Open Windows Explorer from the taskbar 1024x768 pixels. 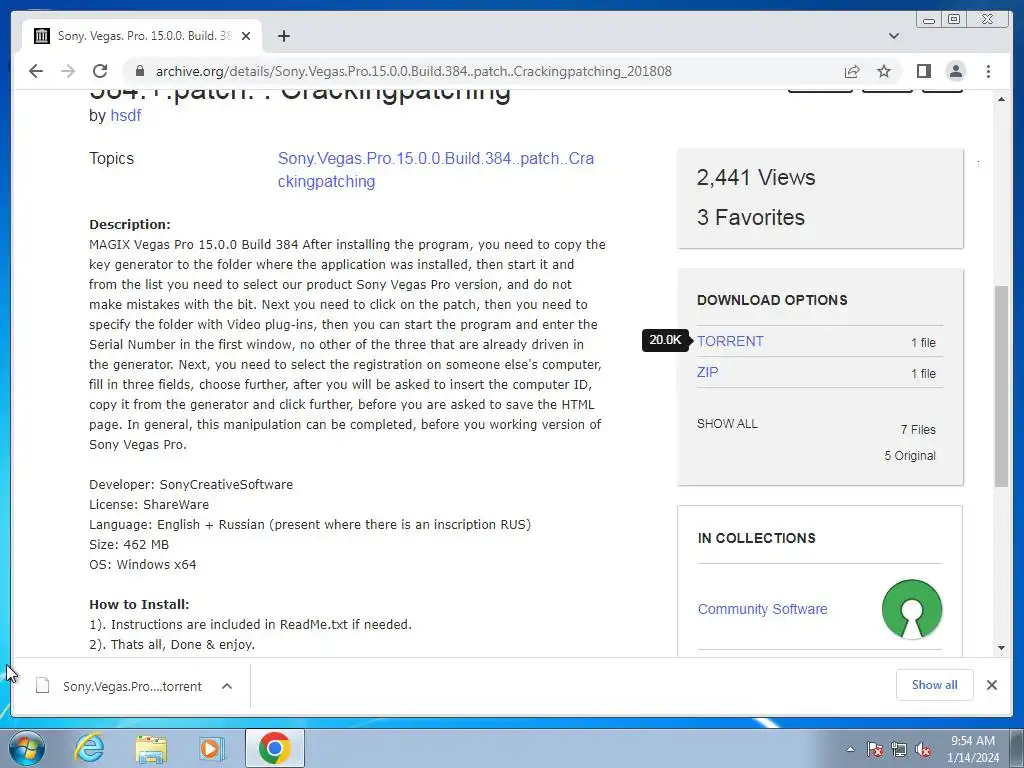tap(151, 748)
